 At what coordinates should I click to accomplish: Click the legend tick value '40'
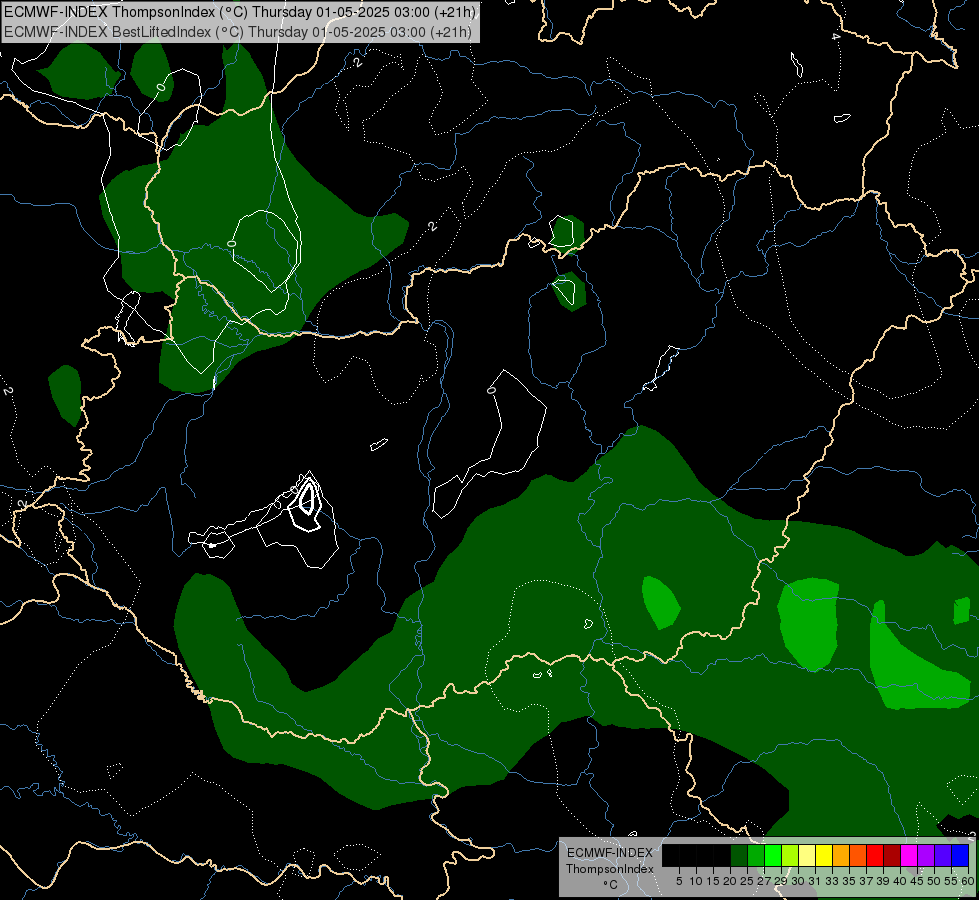click(x=900, y=881)
